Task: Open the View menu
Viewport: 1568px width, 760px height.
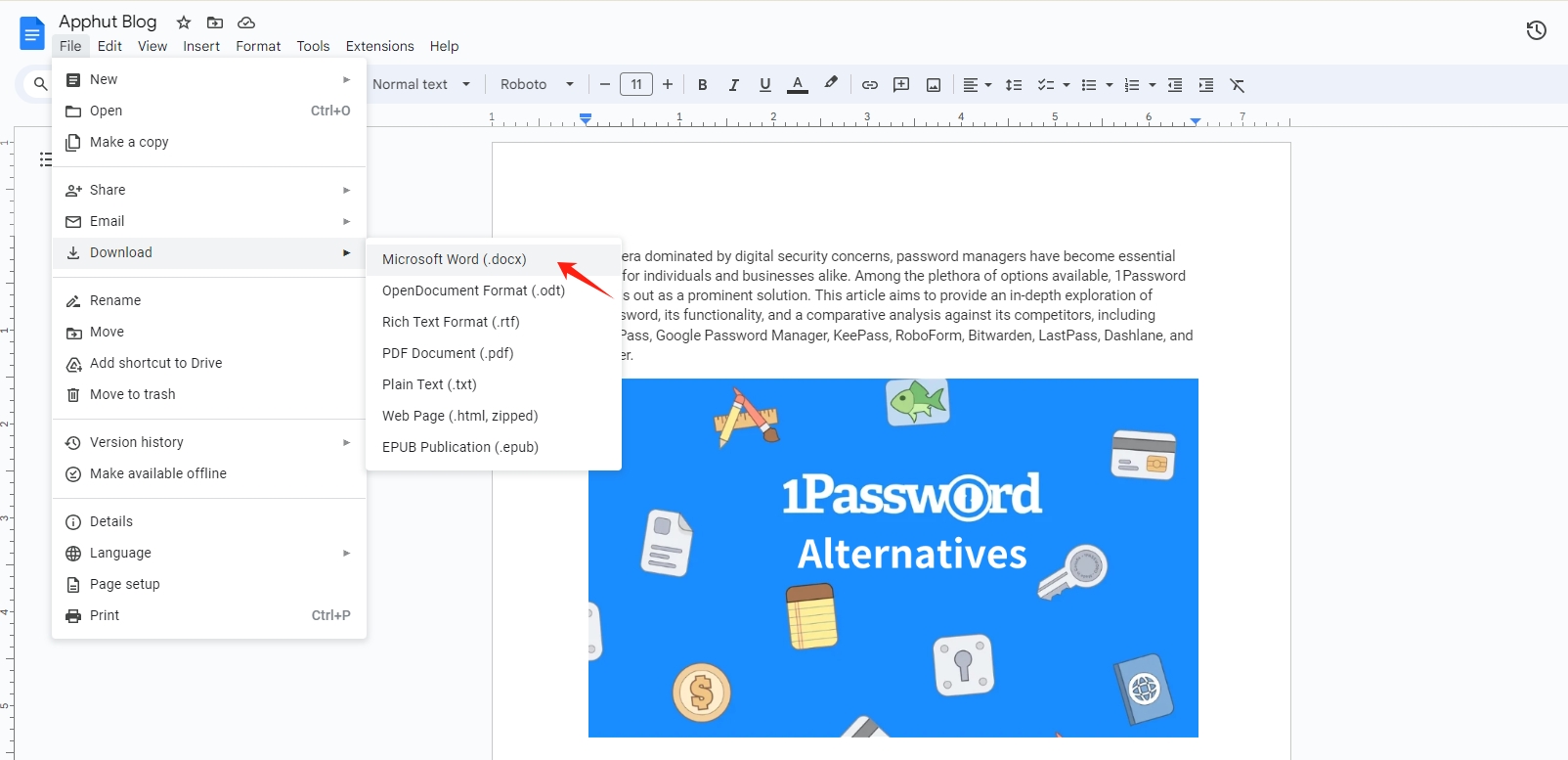Action: (152, 46)
